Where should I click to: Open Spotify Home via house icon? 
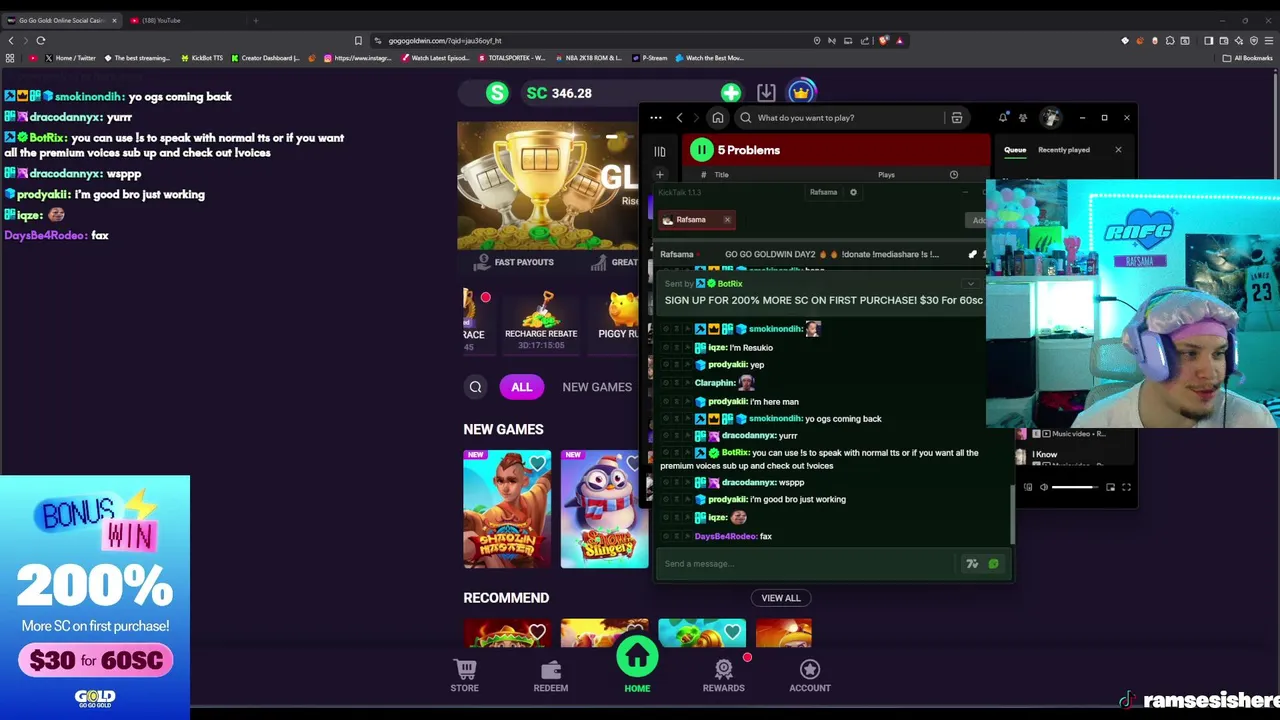pos(717,118)
